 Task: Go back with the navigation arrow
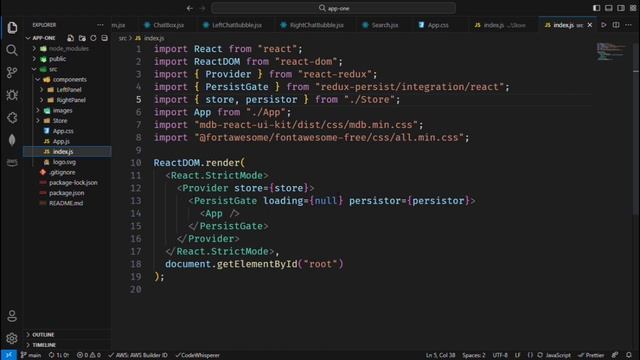pos(190,8)
